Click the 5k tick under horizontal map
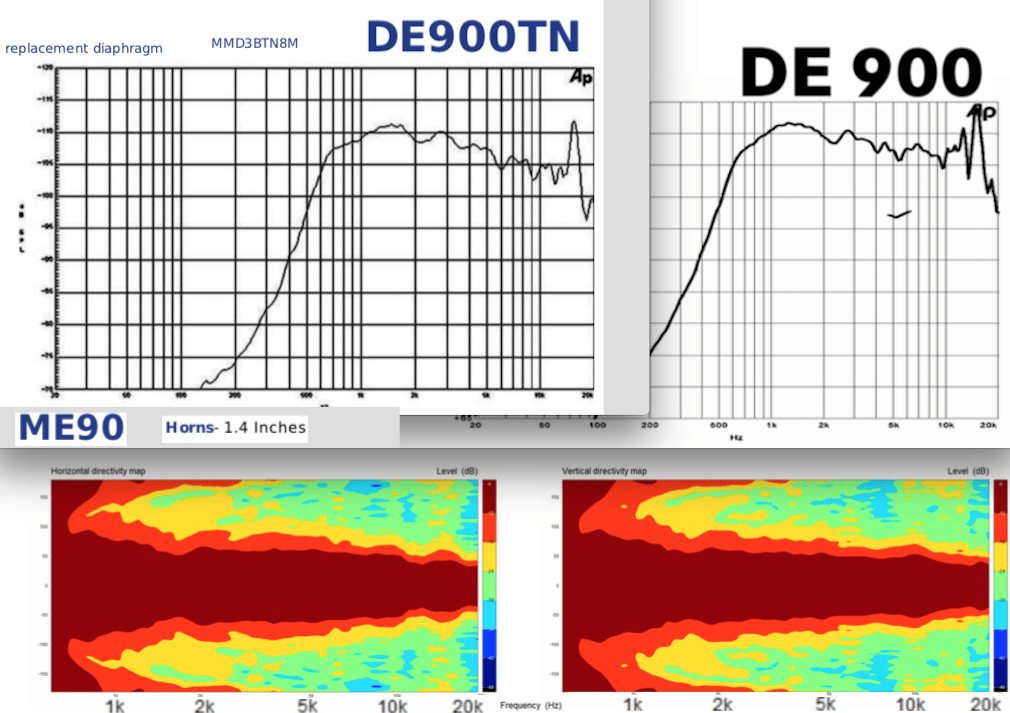The width and height of the screenshot is (1010, 713). (308, 705)
